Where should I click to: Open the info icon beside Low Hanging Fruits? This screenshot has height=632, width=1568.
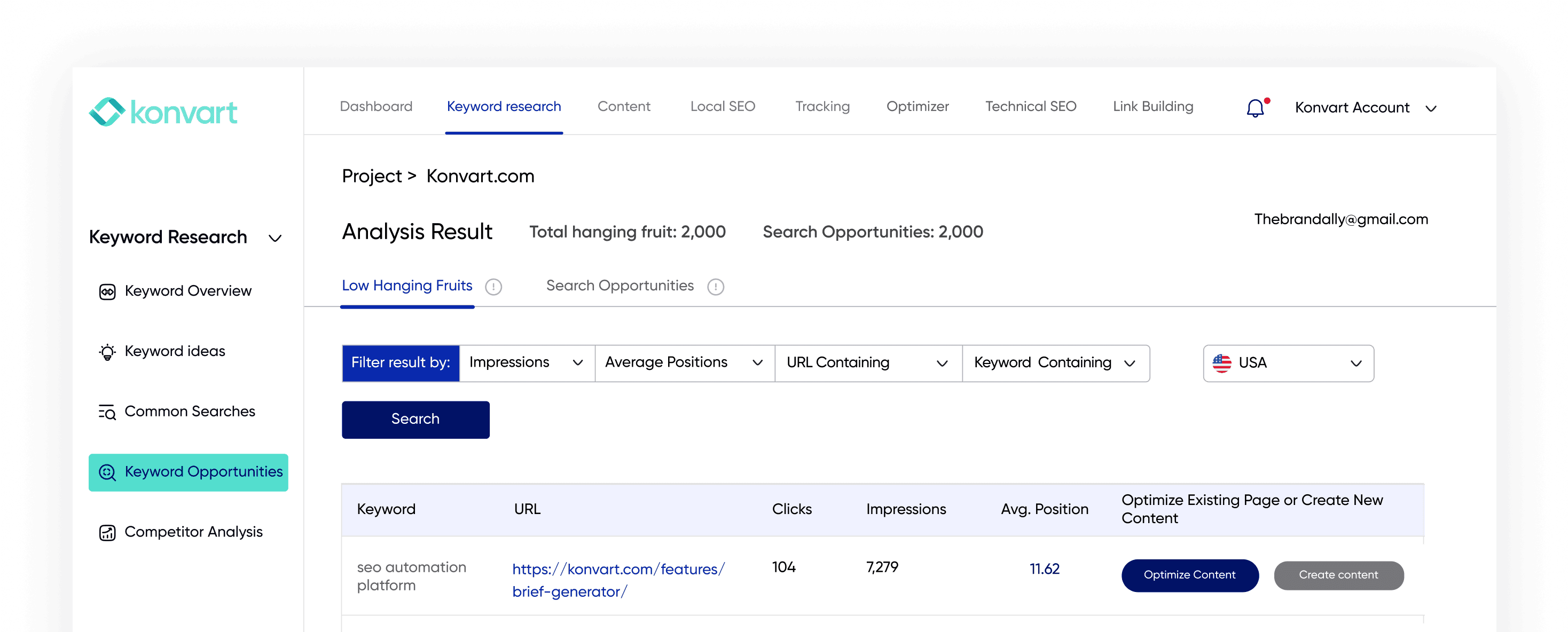(493, 287)
